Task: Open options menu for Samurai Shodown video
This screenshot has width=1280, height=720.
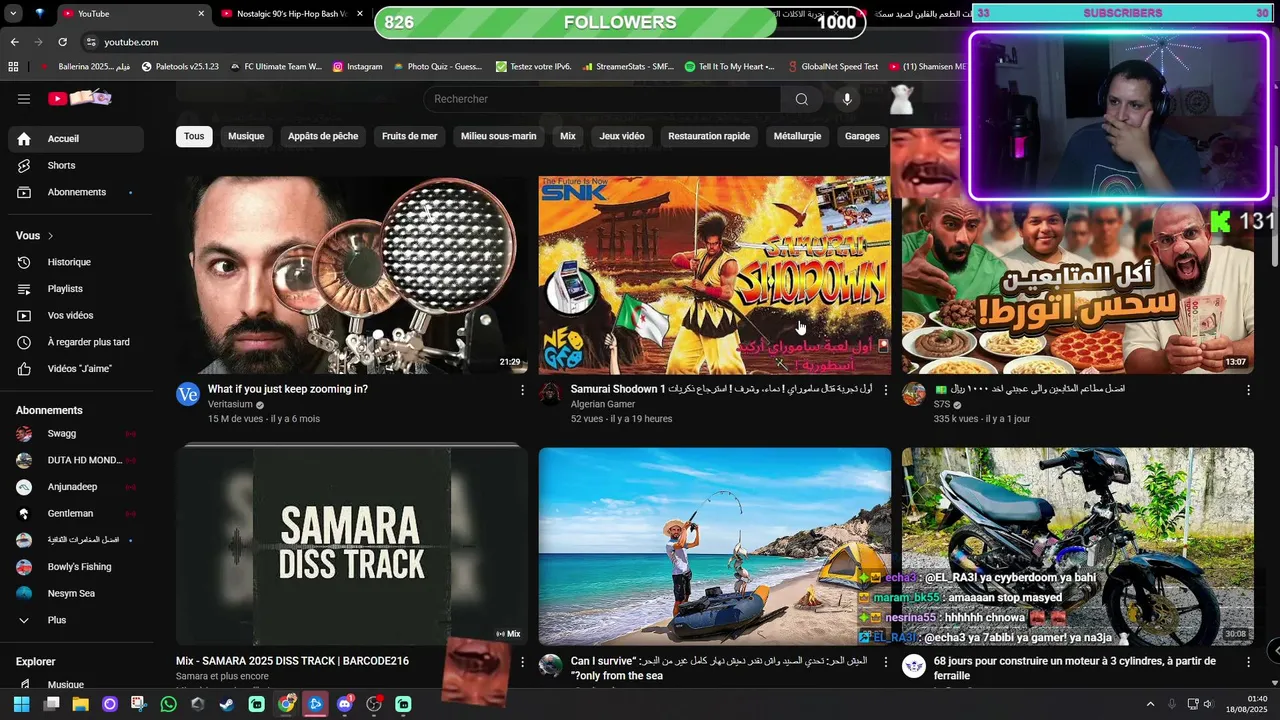Action: point(885,390)
